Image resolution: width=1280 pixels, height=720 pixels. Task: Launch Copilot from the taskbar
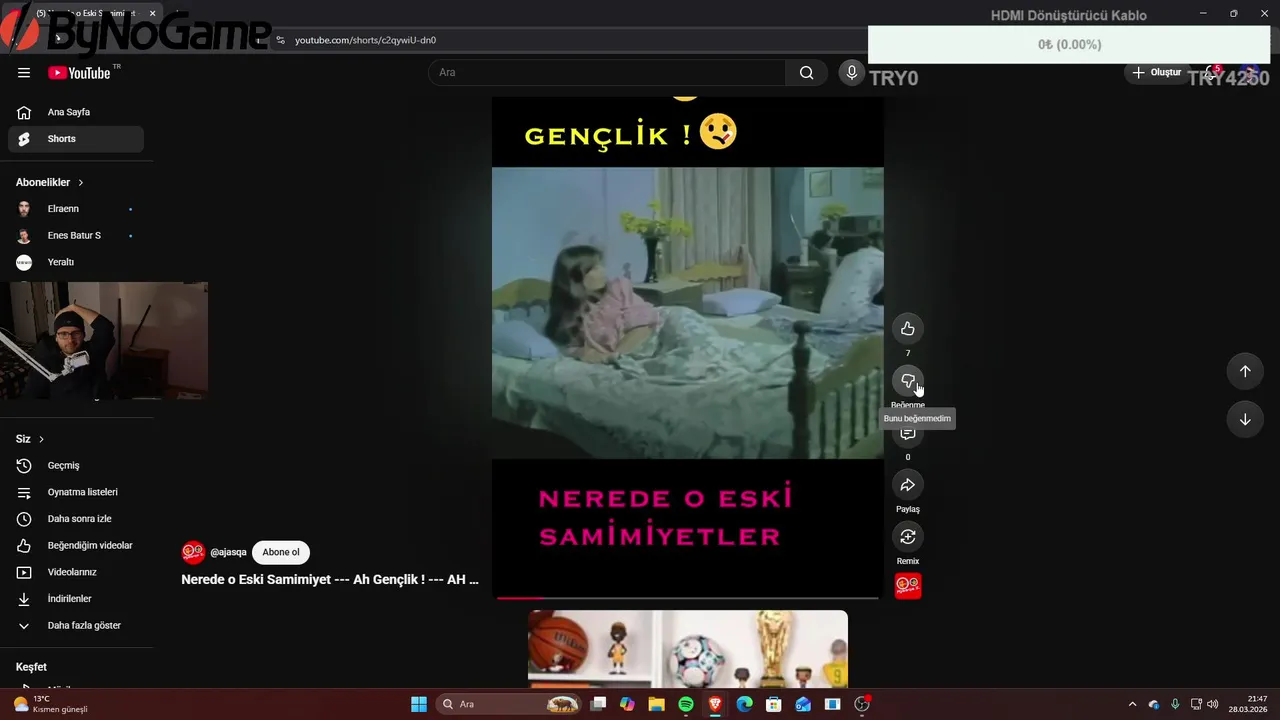click(x=627, y=704)
